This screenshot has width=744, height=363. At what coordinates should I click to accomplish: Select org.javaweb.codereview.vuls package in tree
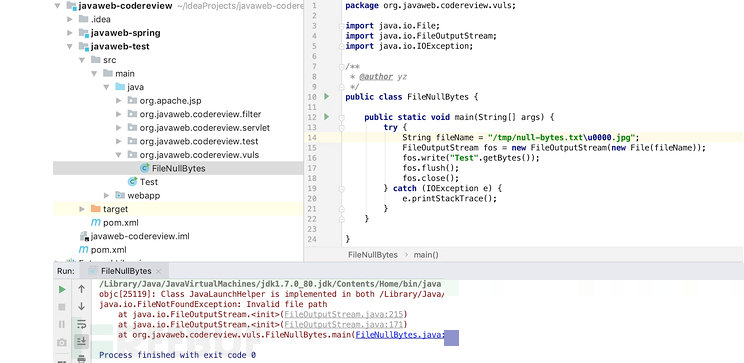tap(194, 155)
